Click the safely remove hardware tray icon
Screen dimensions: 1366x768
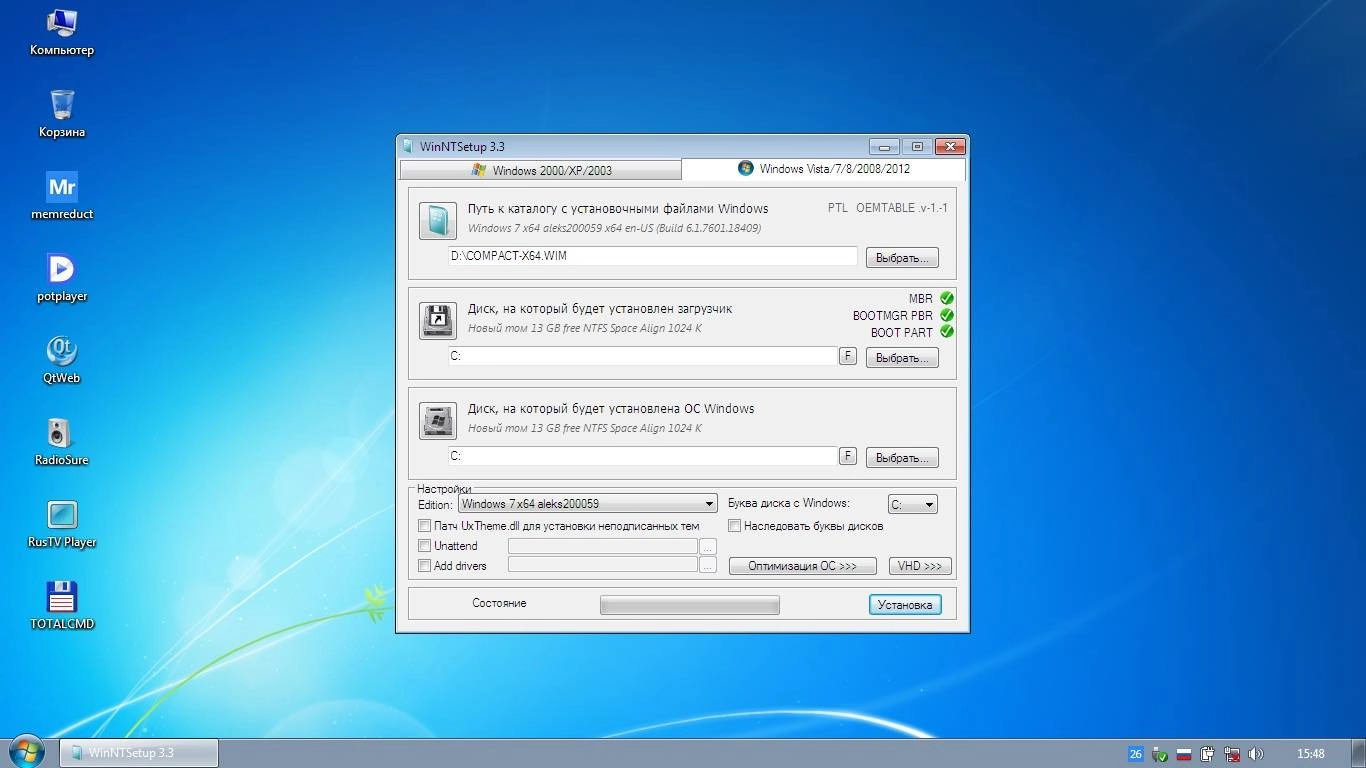1160,754
